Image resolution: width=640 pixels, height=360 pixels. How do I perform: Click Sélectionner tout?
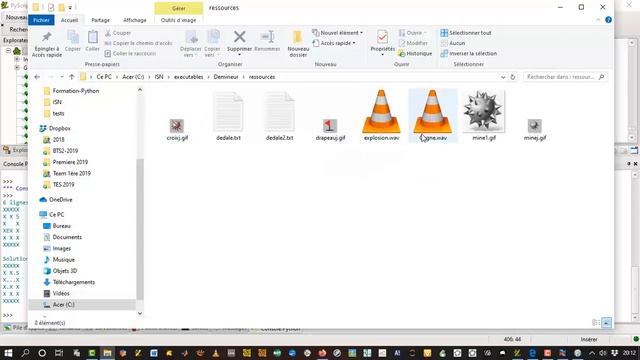pos(466,33)
